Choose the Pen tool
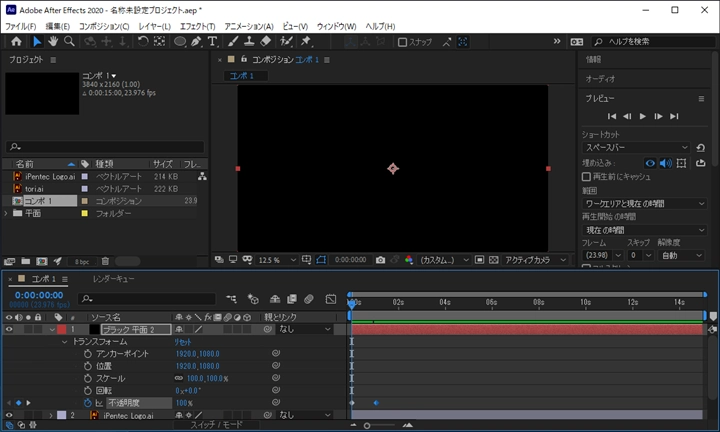 pyautogui.click(x=197, y=42)
